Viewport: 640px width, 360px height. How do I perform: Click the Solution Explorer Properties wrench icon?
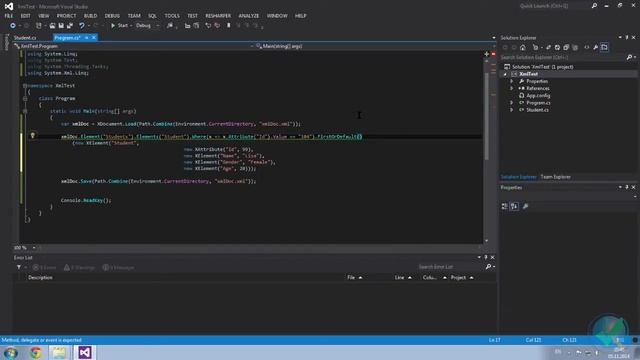click(x=596, y=48)
